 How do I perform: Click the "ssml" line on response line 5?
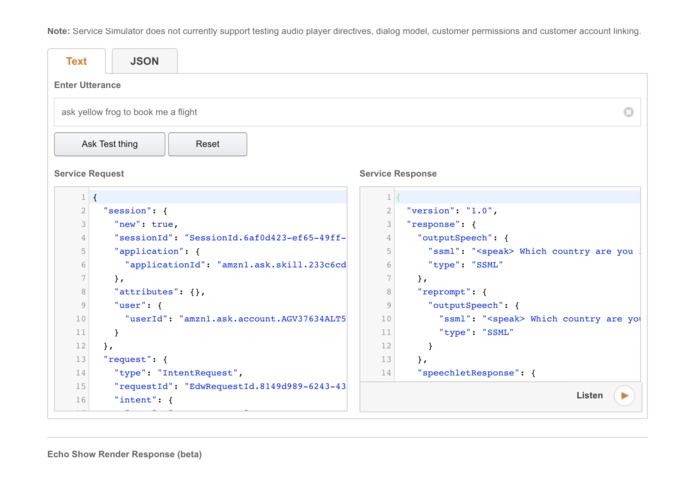(x=534, y=252)
